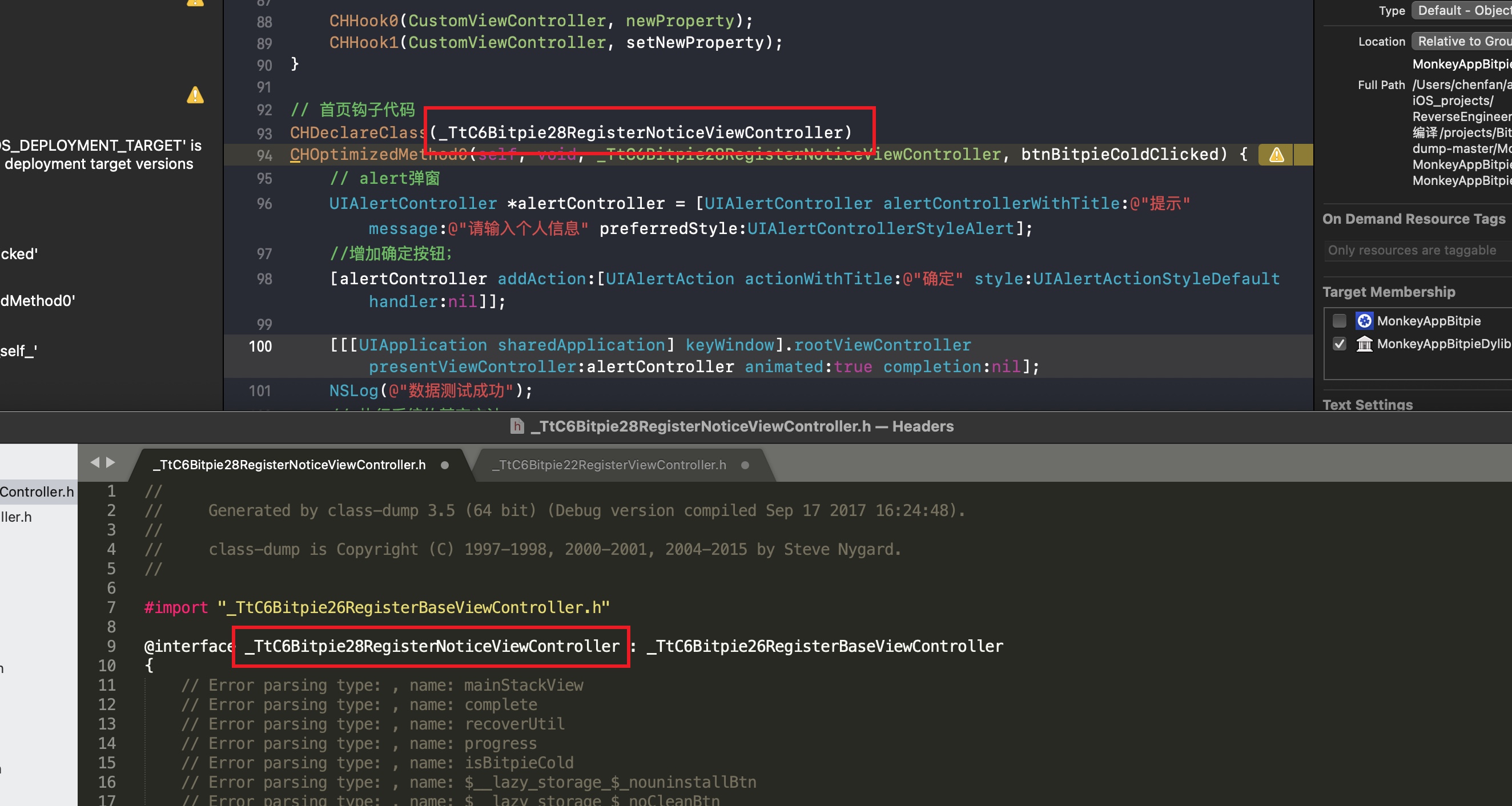Screen dimensions: 1512x806
Task: Click the yellow issue marker beside line 94
Action: (x=1303, y=155)
